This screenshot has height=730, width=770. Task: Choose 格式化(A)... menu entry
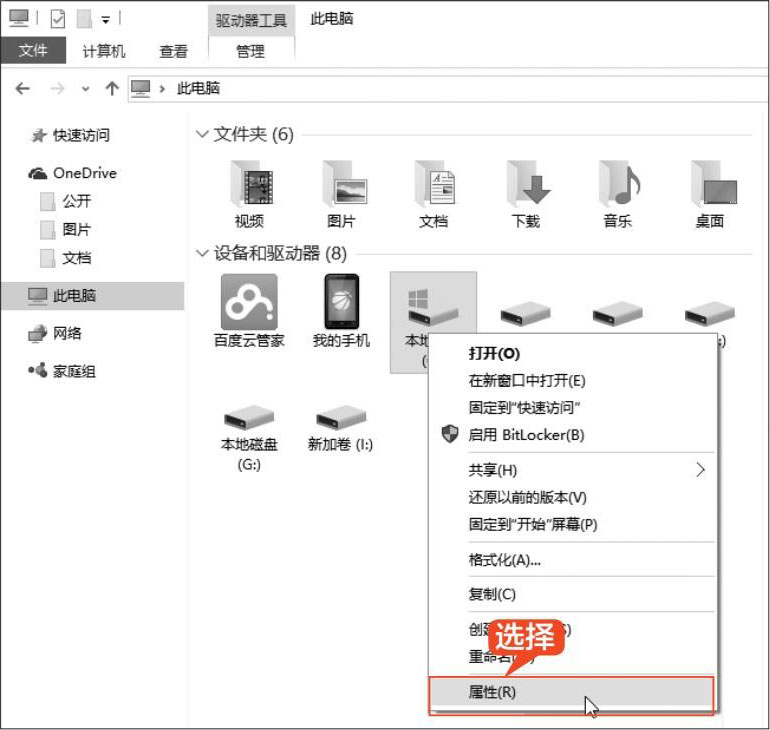(571, 560)
